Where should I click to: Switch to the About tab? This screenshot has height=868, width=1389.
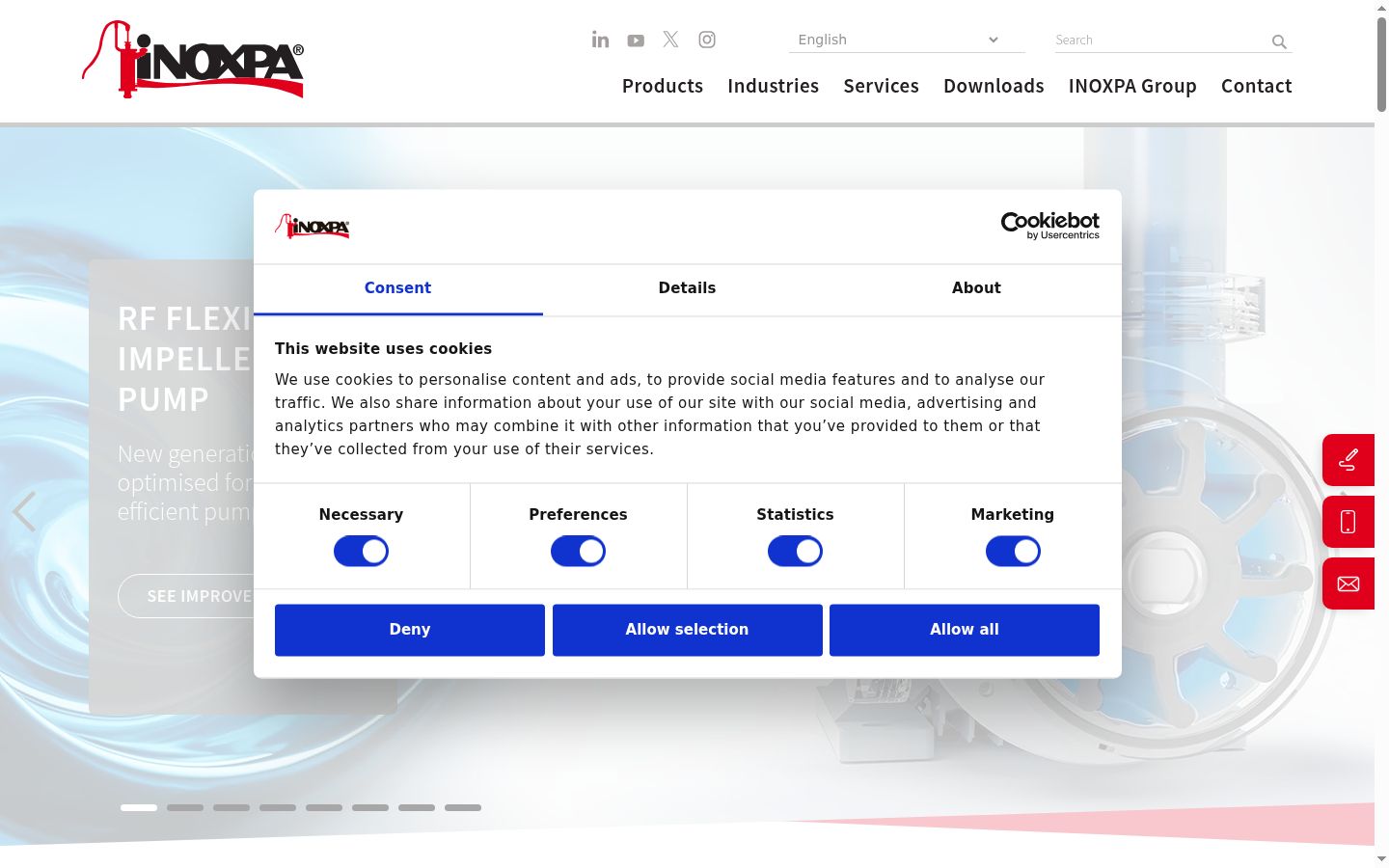(x=976, y=288)
